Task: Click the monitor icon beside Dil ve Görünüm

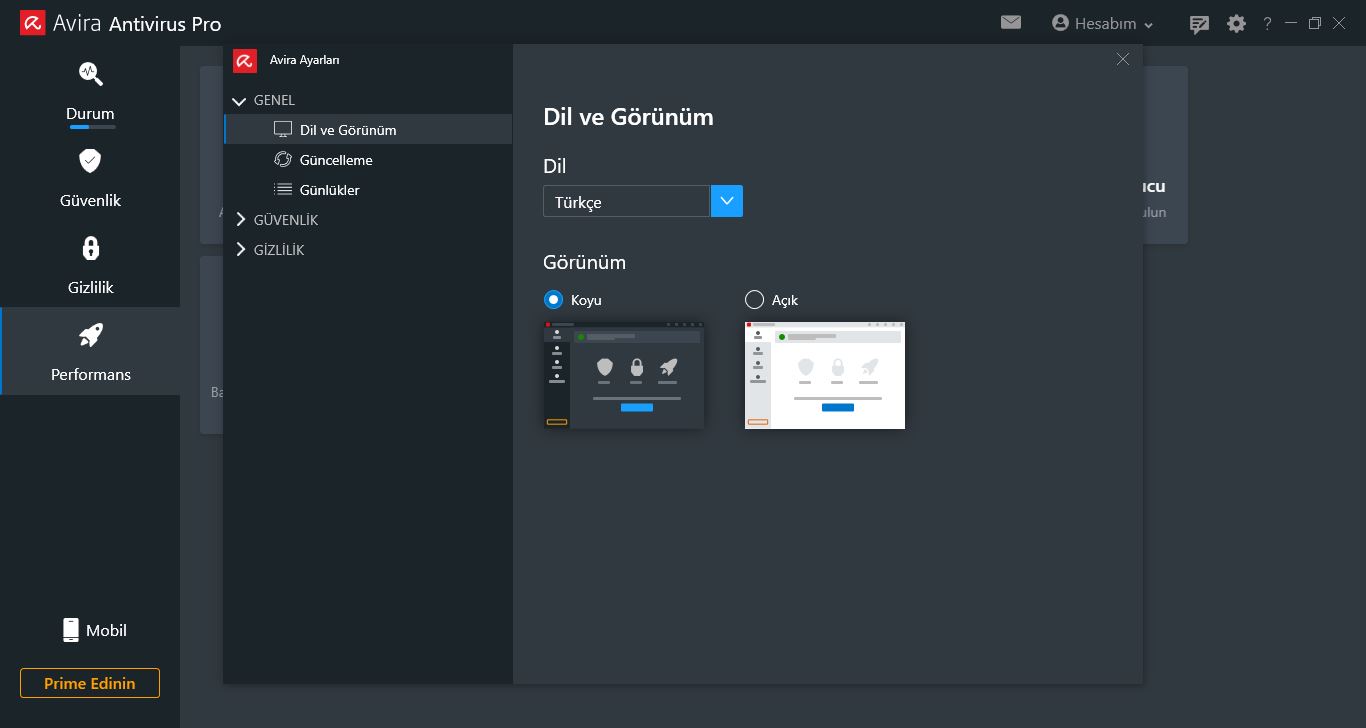Action: pyautogui.click(x=283, y=130)
